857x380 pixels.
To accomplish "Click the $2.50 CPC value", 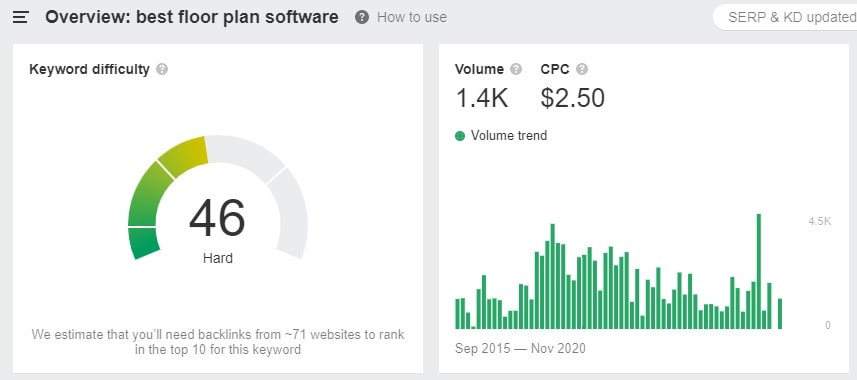I will [x=573, y=98].
